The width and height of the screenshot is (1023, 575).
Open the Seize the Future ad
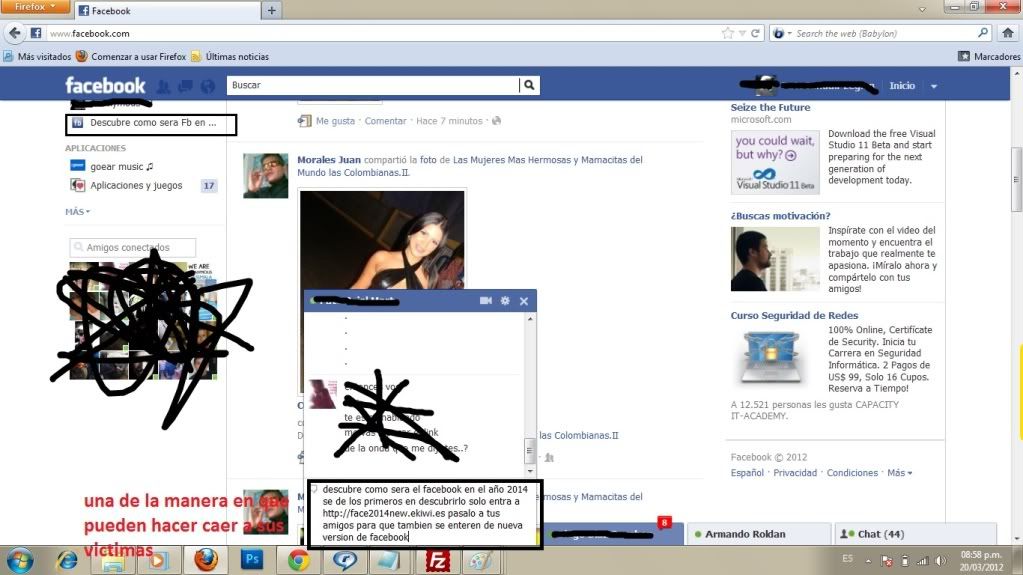[771, 107]
